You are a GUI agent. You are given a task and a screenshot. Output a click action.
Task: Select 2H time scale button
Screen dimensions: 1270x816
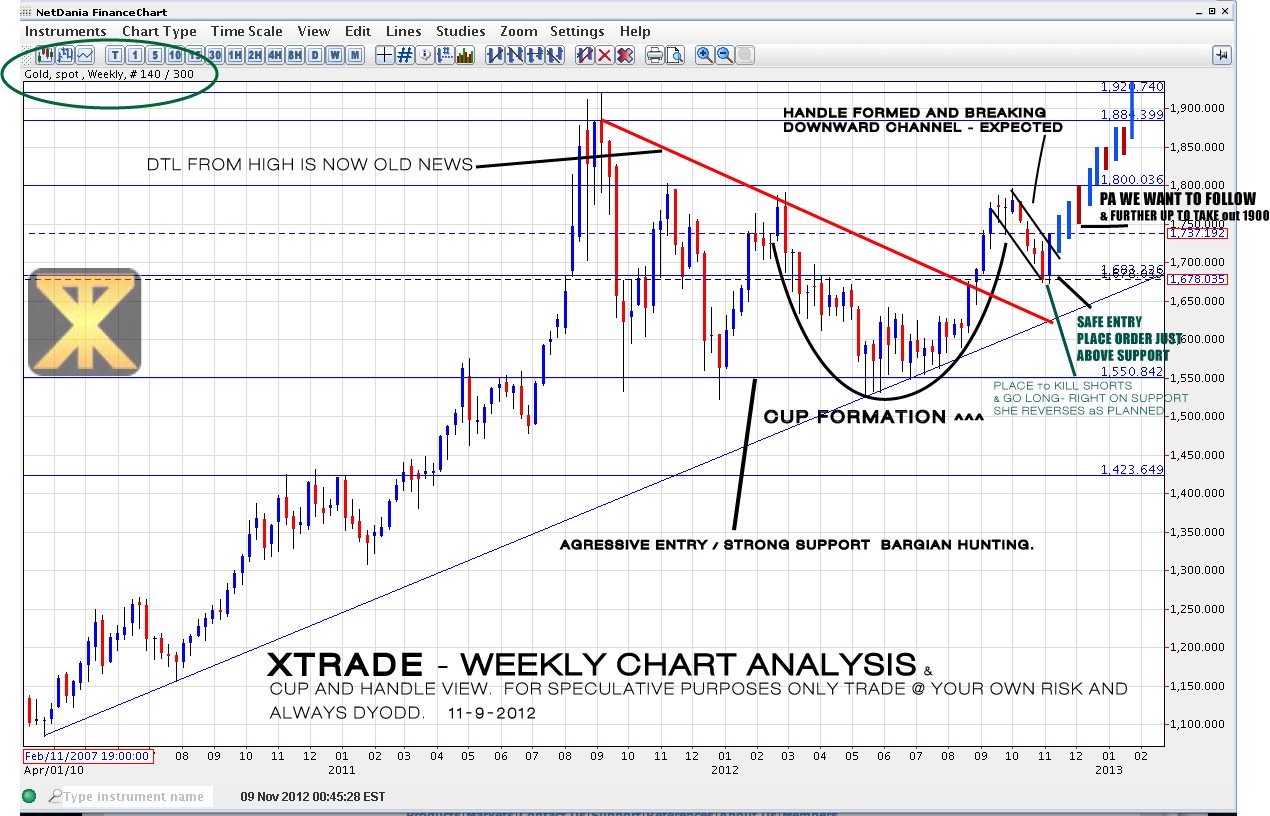255,55
